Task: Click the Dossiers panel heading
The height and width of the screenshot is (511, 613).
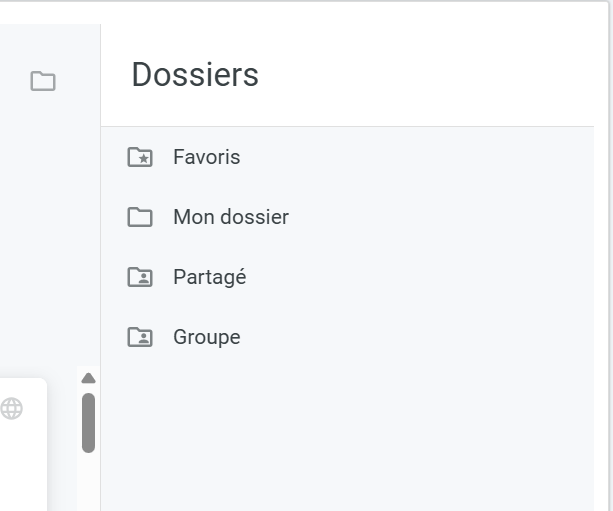Action: (195, 75)
